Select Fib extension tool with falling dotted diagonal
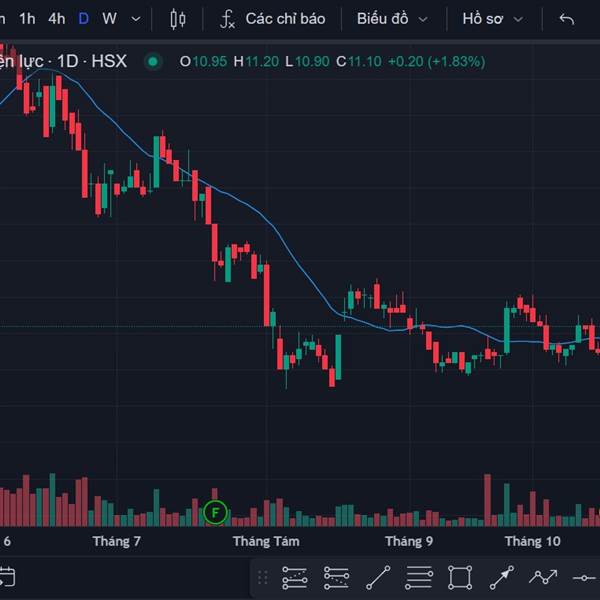This screenshot has width=600, height=600. [336, 577]
